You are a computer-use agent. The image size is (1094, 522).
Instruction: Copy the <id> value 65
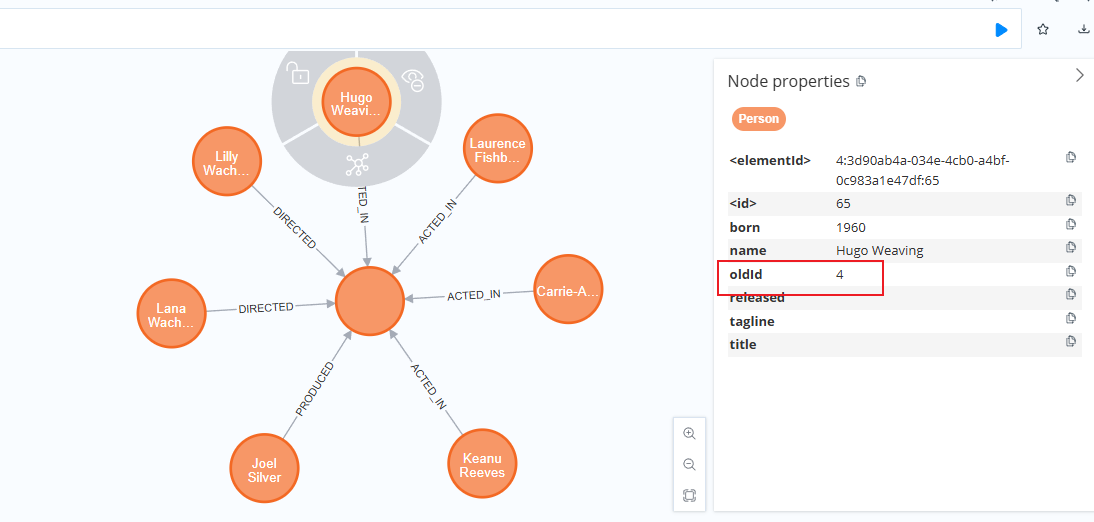pyautogui.click(x=1071, y=201)
